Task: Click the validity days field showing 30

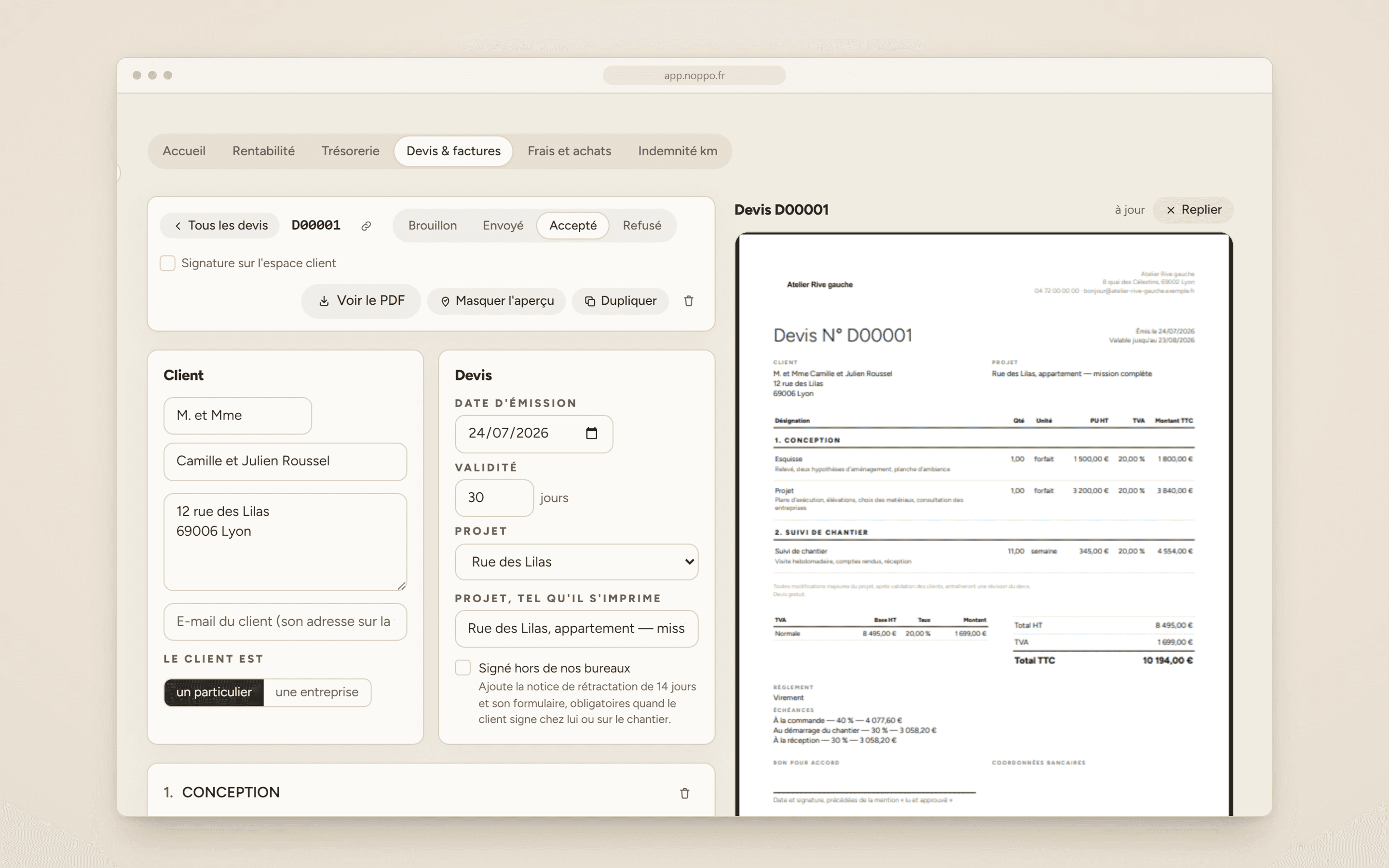Action: [x=494, y=498]
